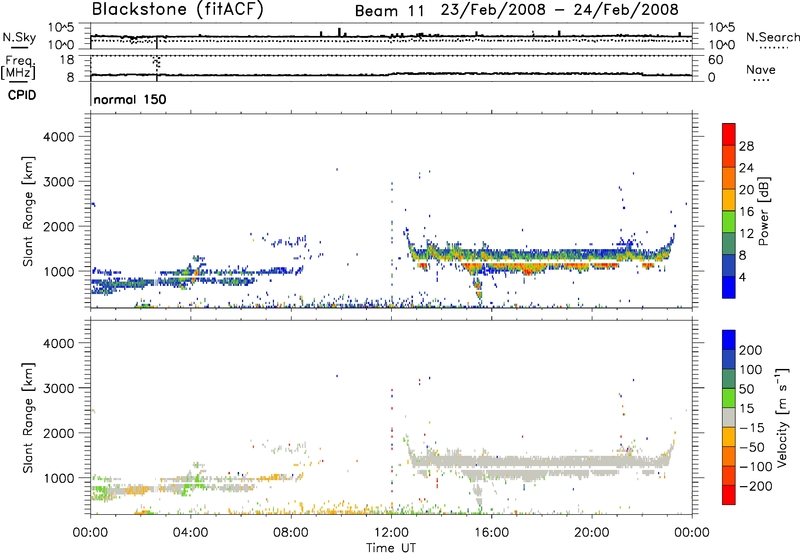This screenshot has width=800, height=554.
Task: Click the "-15" velocity colorbar label
Action: [752, 428]
